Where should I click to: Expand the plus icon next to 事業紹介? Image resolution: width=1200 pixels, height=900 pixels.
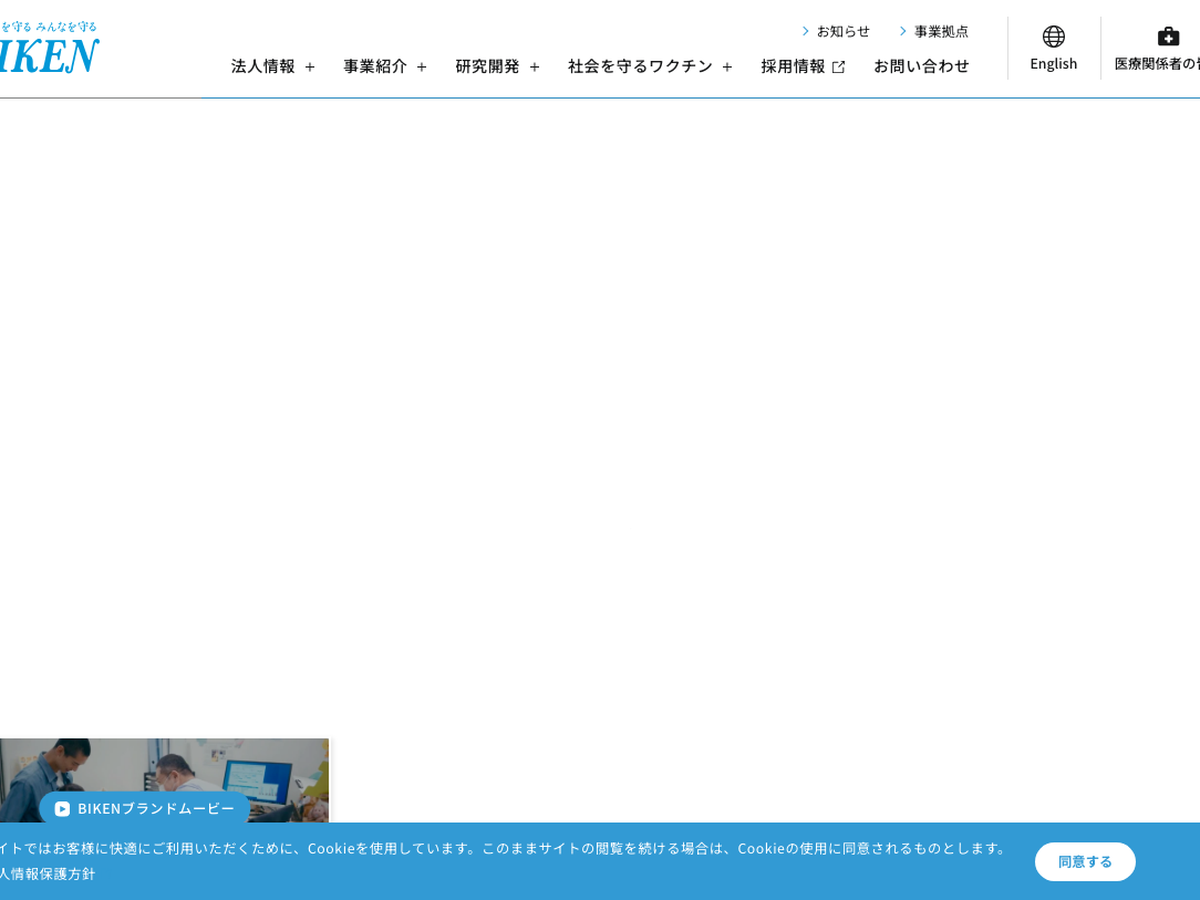pos(422,67)
